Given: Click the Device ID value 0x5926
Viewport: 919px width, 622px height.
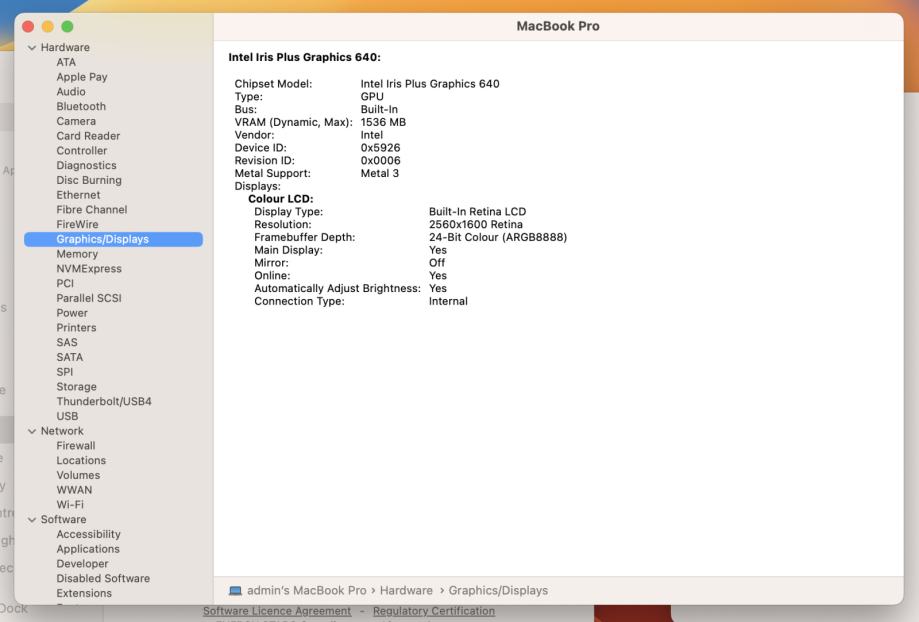Looking at the screenshot, I should pyautogui.click(x=380, y=148).
